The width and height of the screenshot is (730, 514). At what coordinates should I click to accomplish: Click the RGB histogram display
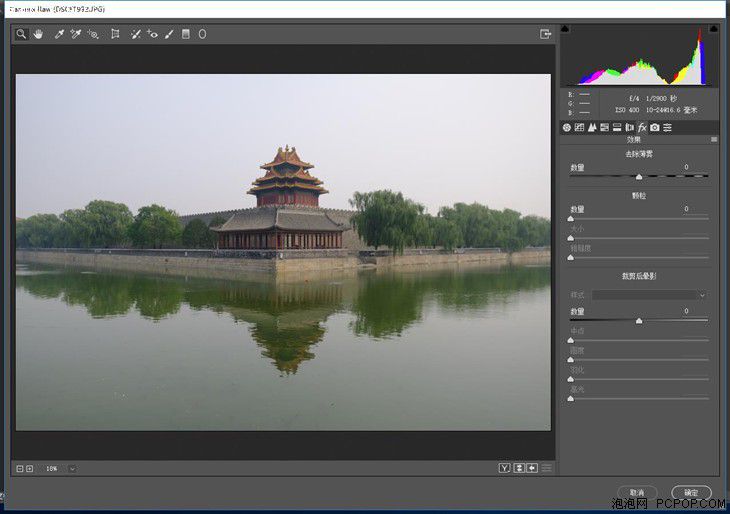tap(639, 56)
